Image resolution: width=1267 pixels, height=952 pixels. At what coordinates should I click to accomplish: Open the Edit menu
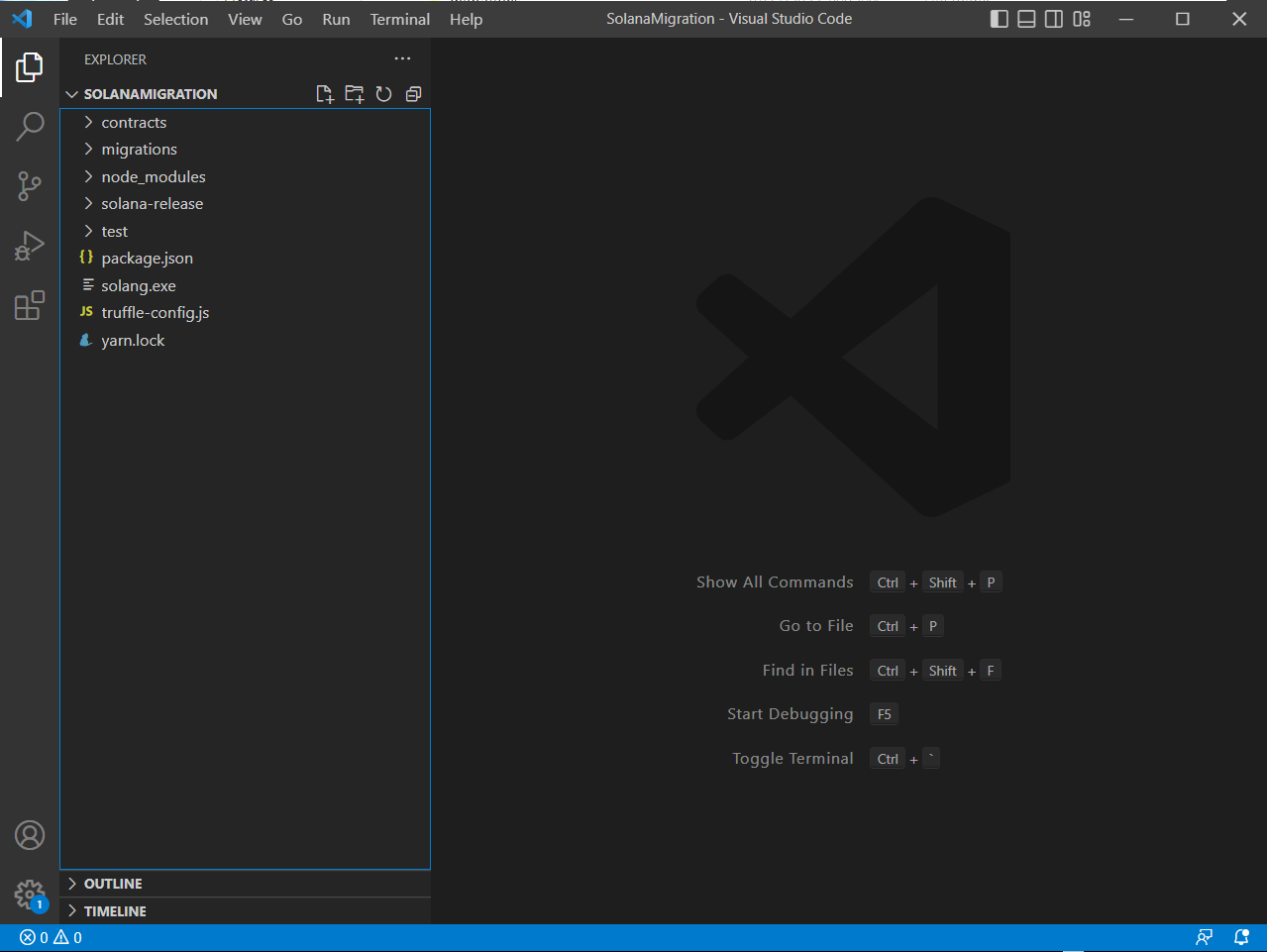(111, 19)
